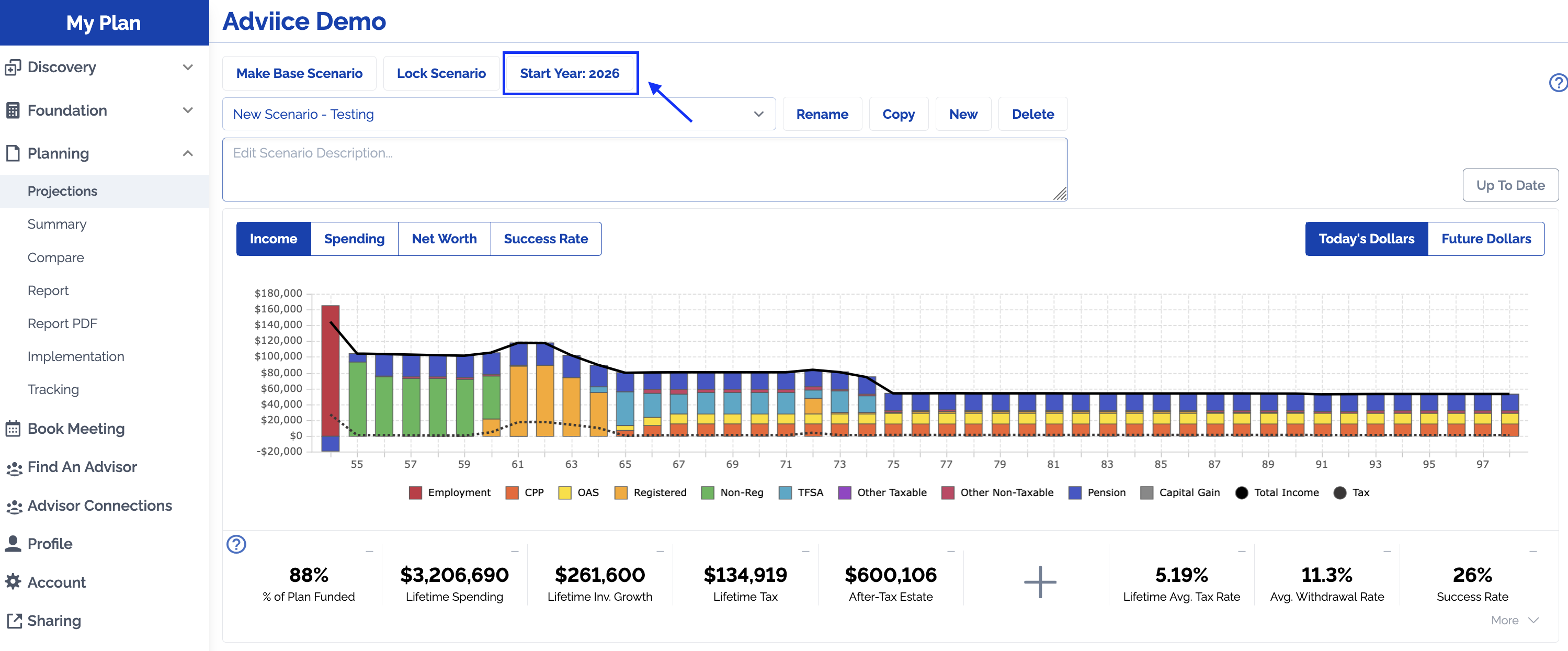Open help icon above % of Plan Funded
The image size is (1568, 651).
tap(236, 544)
